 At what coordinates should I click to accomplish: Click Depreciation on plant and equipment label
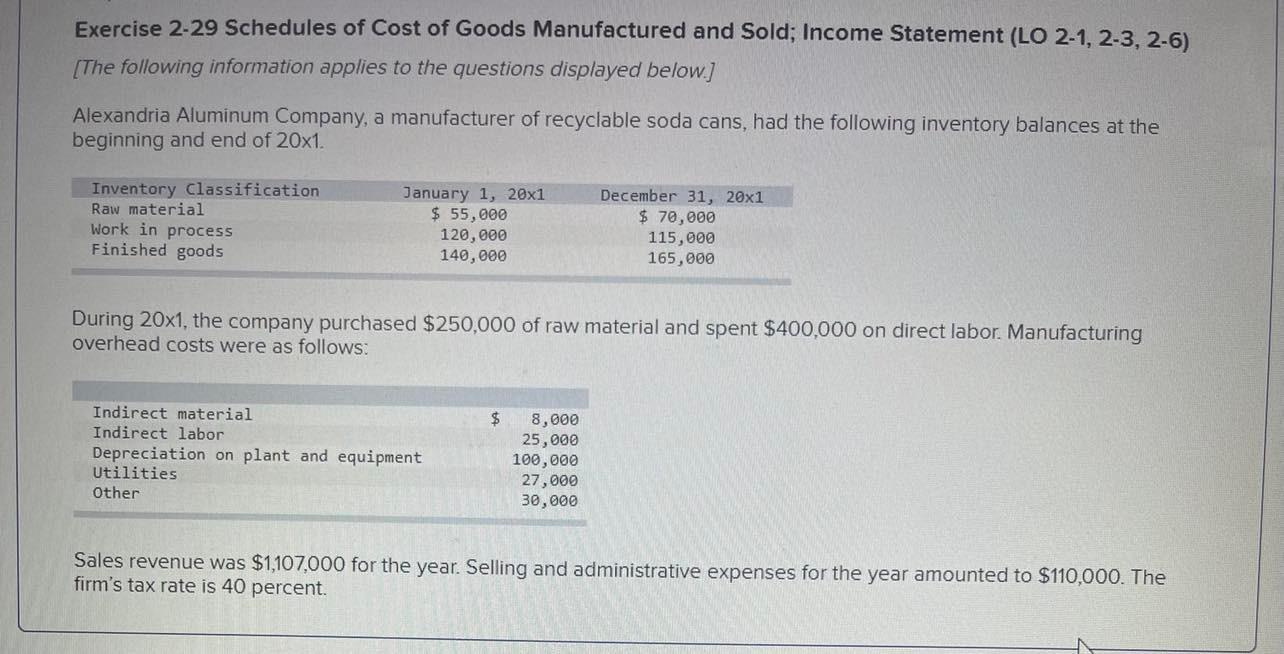(x=257, y=456)
